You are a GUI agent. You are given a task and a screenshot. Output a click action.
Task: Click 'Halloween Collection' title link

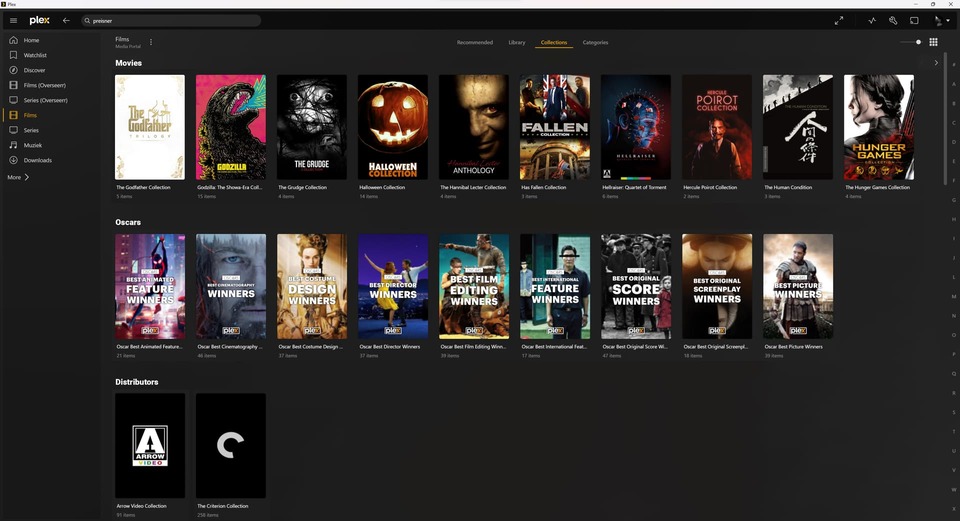[382, 187]
